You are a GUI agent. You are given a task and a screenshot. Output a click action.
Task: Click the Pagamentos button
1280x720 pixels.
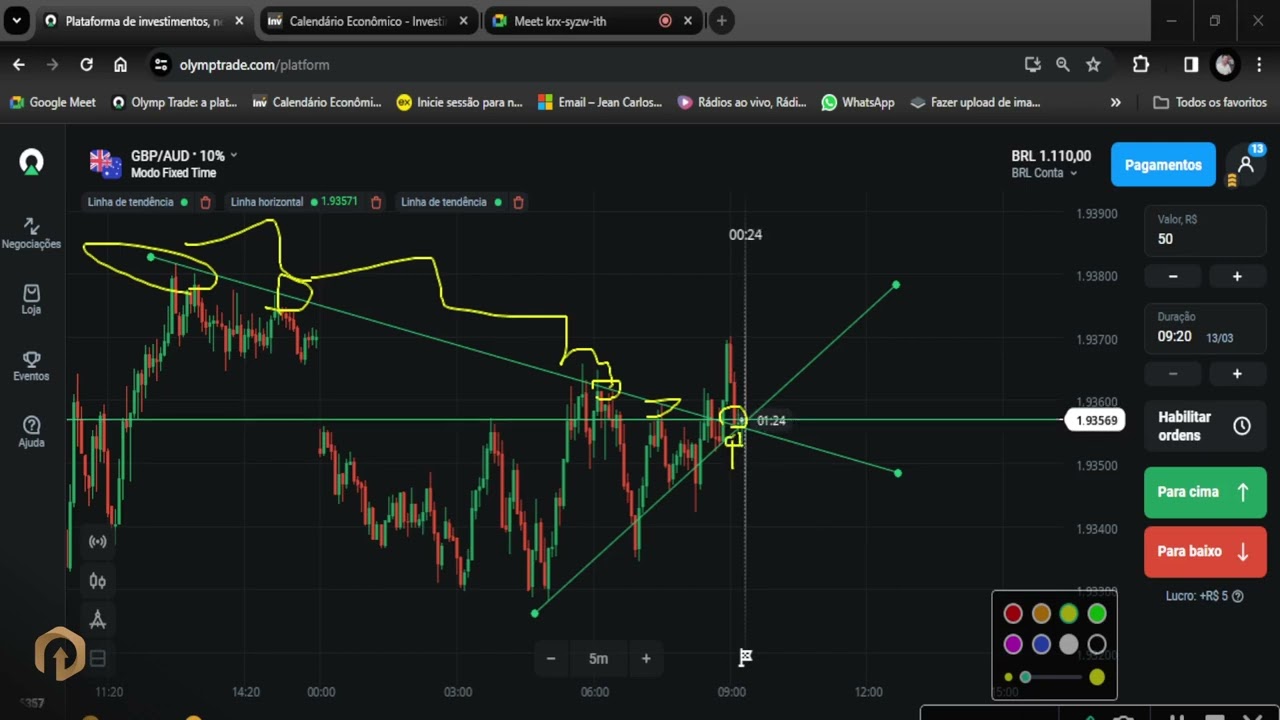[x=1163, y=165]
